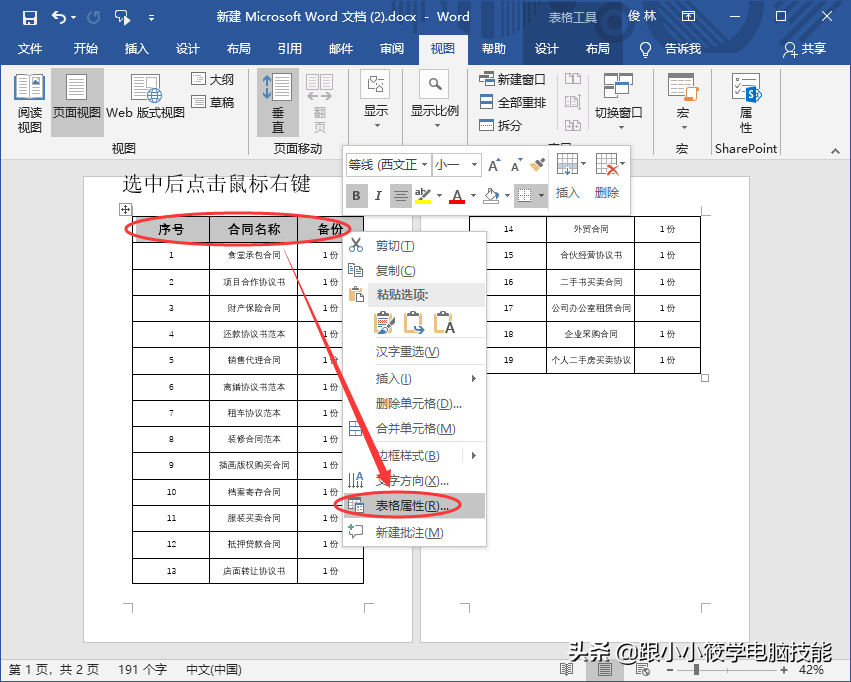Apply red font color
851x682 pixels.
(457, 196)
